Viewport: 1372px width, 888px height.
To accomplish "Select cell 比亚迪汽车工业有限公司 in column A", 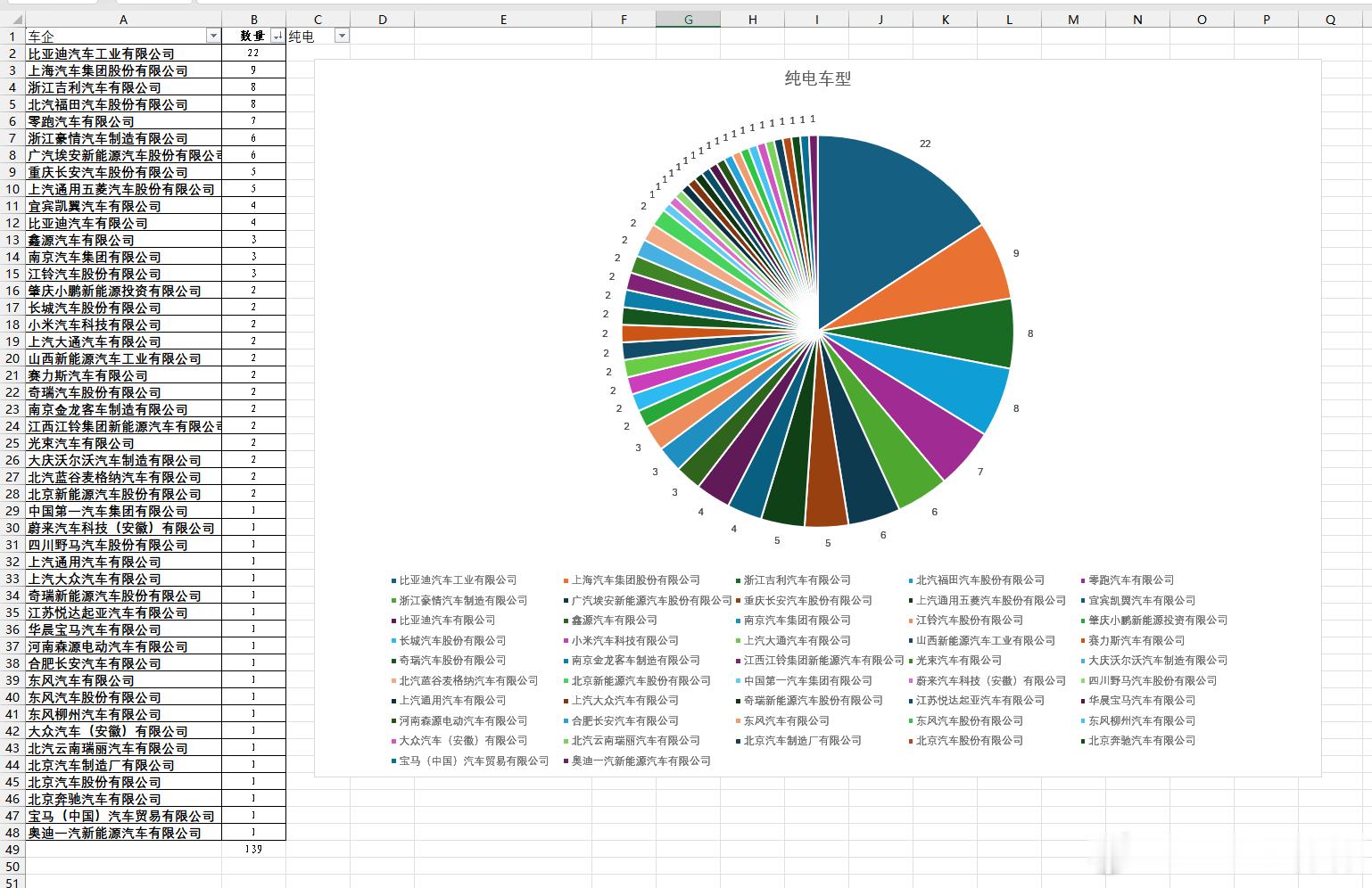I will coord(123,53).
